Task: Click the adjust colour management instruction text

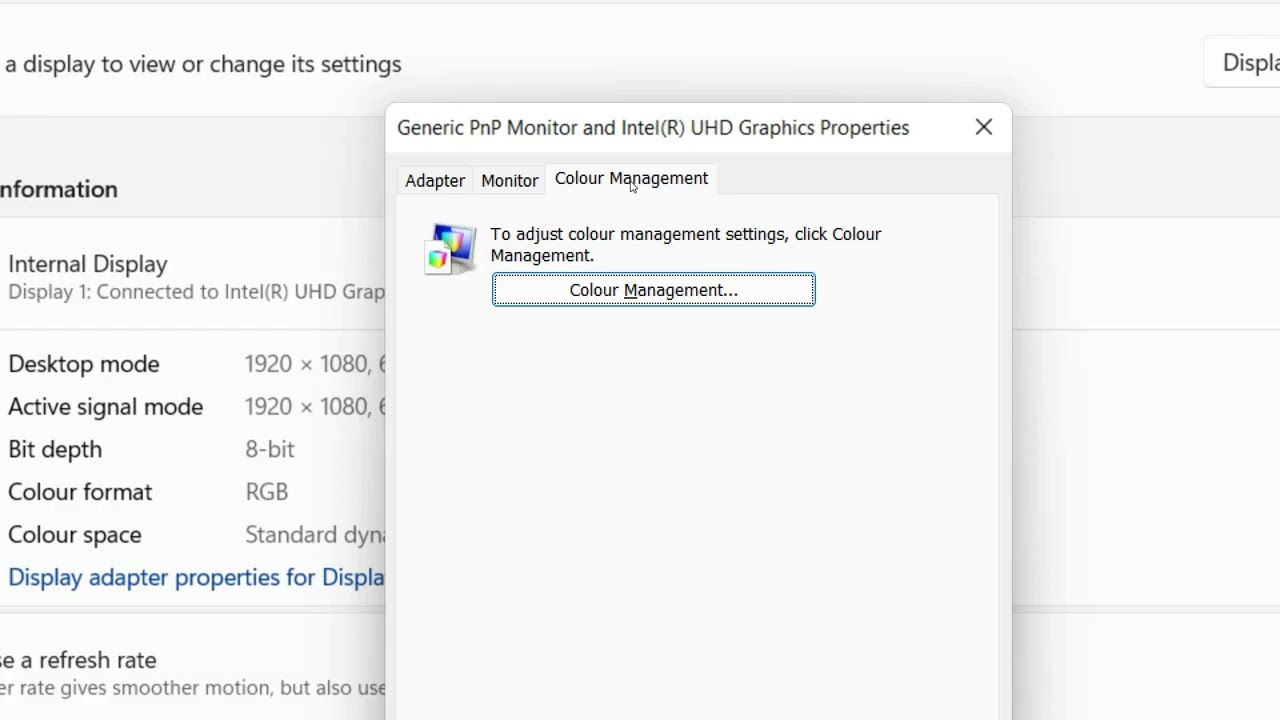Action: [x=685, y=245]
